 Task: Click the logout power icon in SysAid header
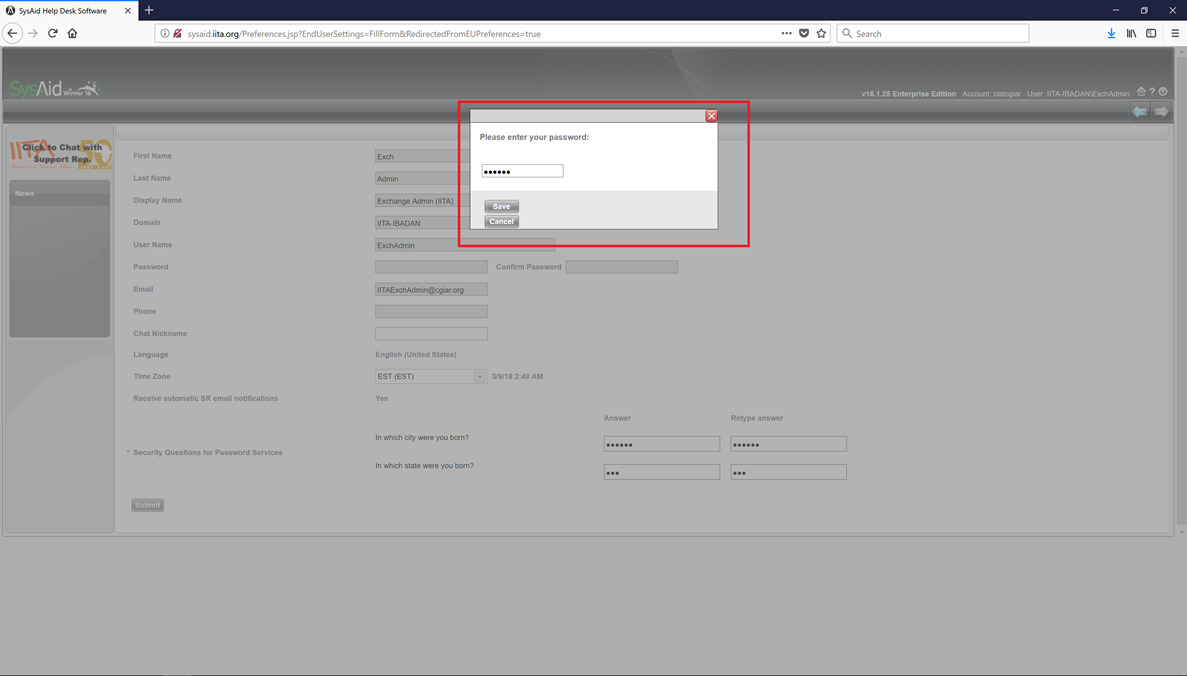[x=1163, y=91]
